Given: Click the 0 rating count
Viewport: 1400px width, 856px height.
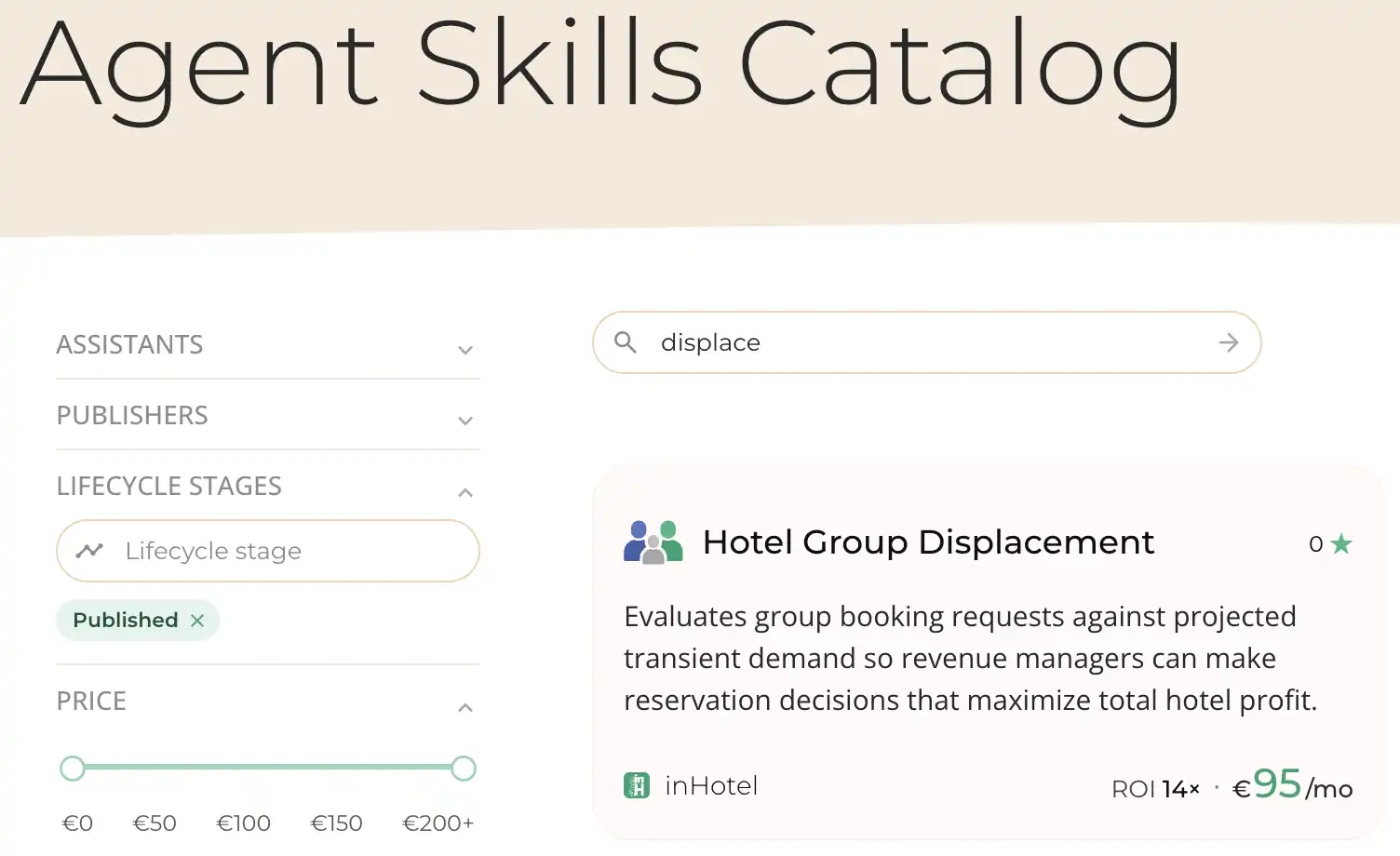Looking at the screenshot, I should tap(1315, 544).
